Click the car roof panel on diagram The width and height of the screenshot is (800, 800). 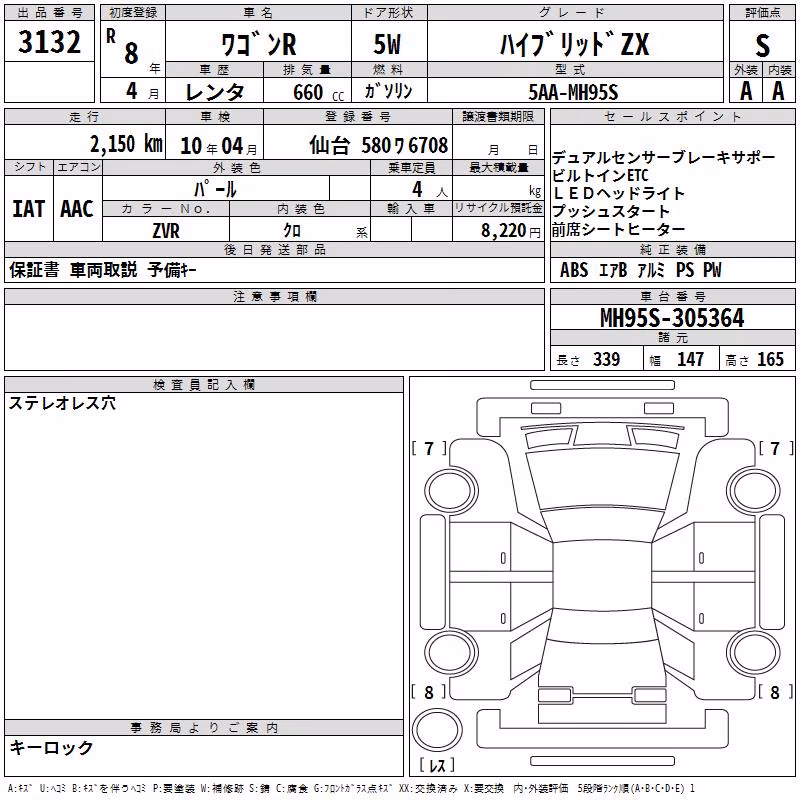point(602,577)
